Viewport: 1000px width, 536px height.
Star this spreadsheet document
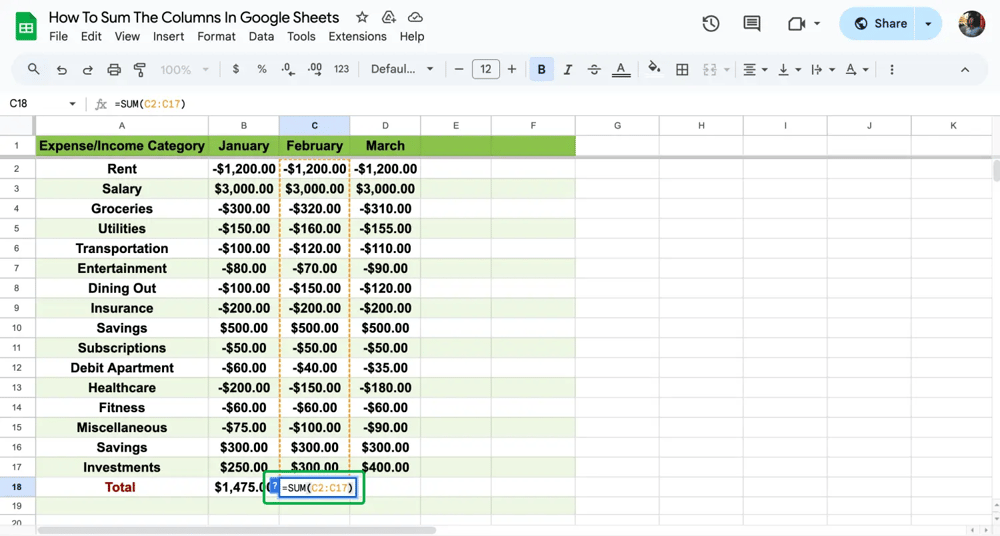pos(362,18)
